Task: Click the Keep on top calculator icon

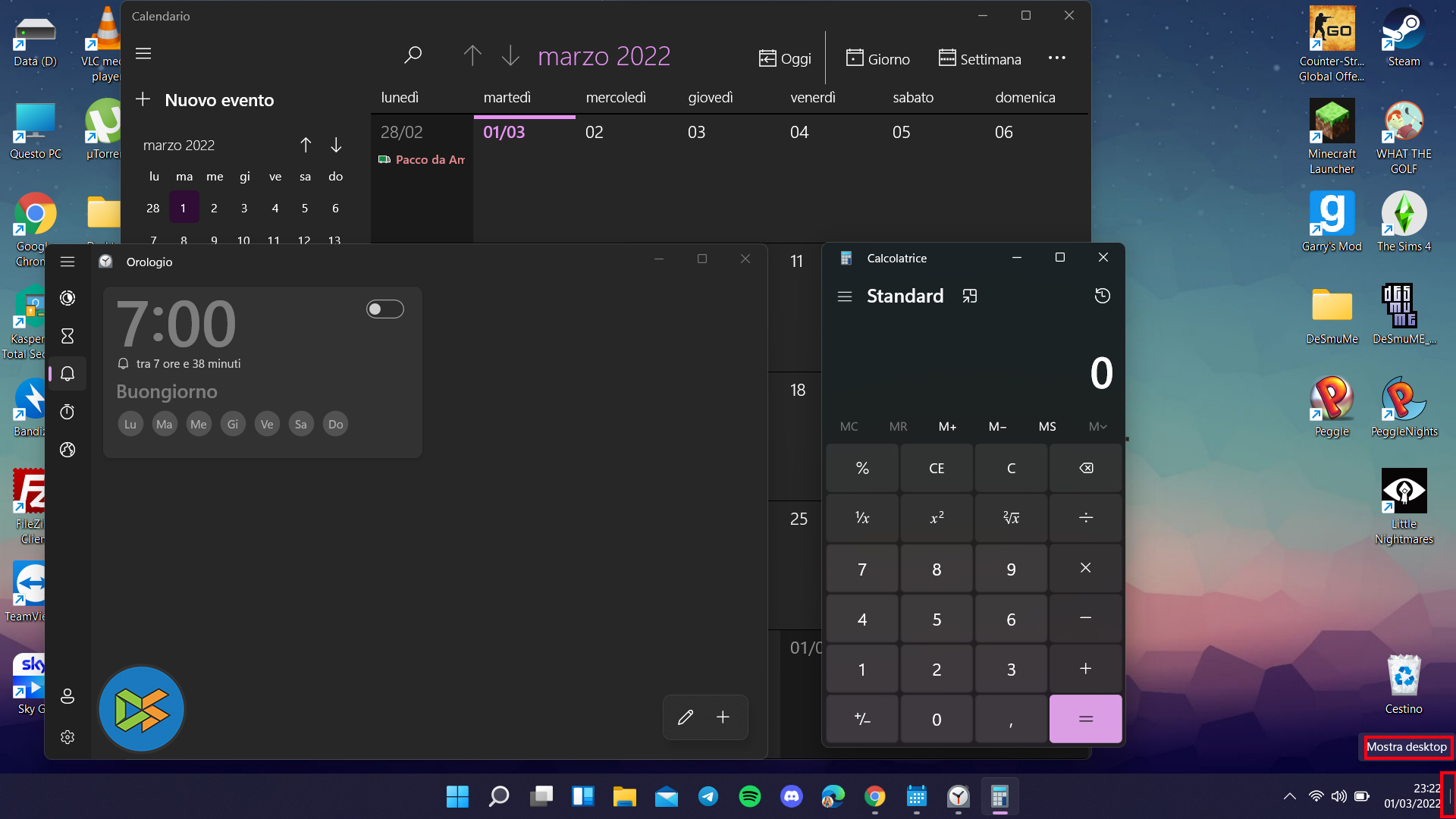Action: click(969, 296)
